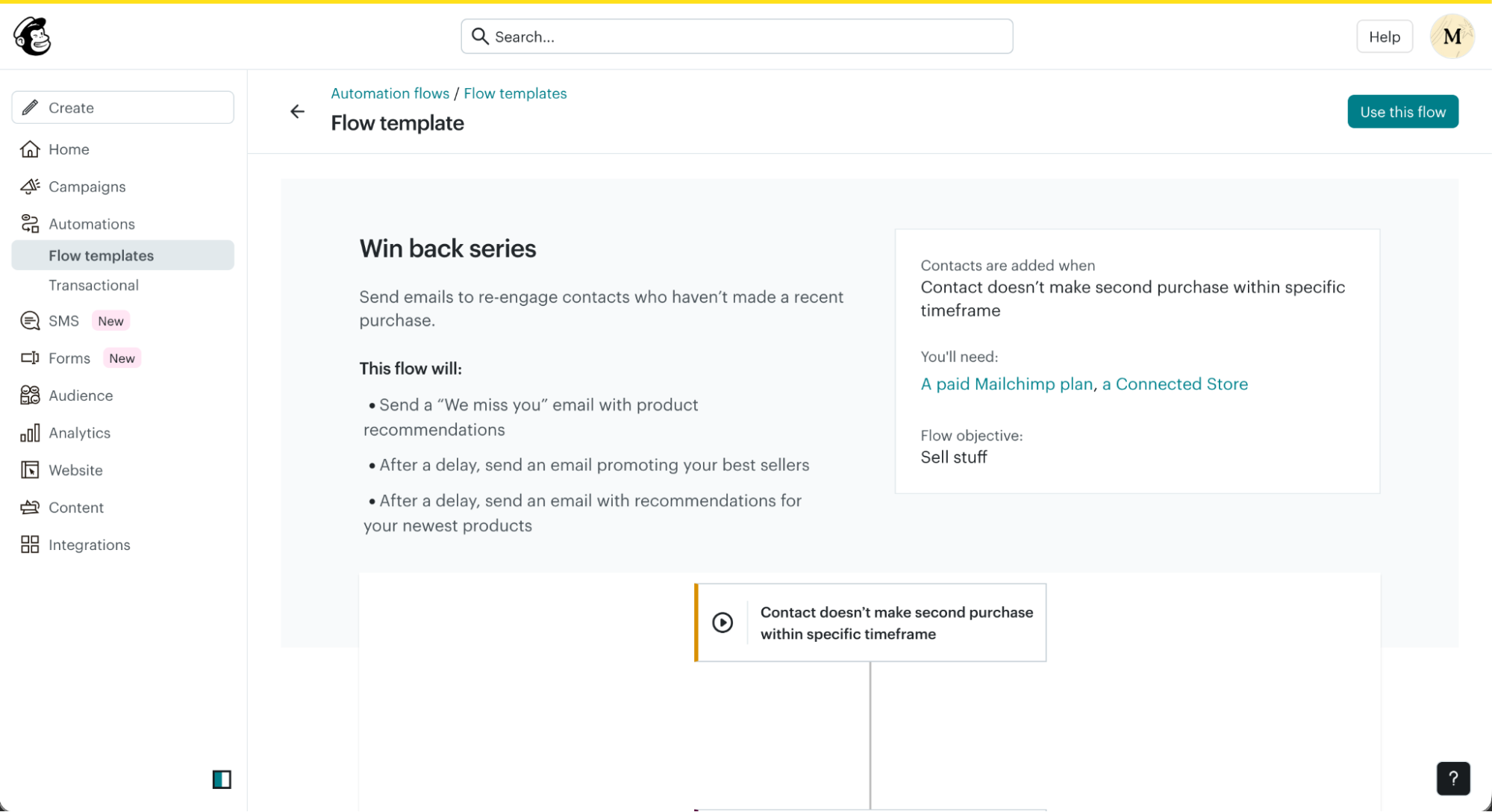Screen dimensions: 1492x812
Task: Open the Content icon
Action: pos(30,507)
